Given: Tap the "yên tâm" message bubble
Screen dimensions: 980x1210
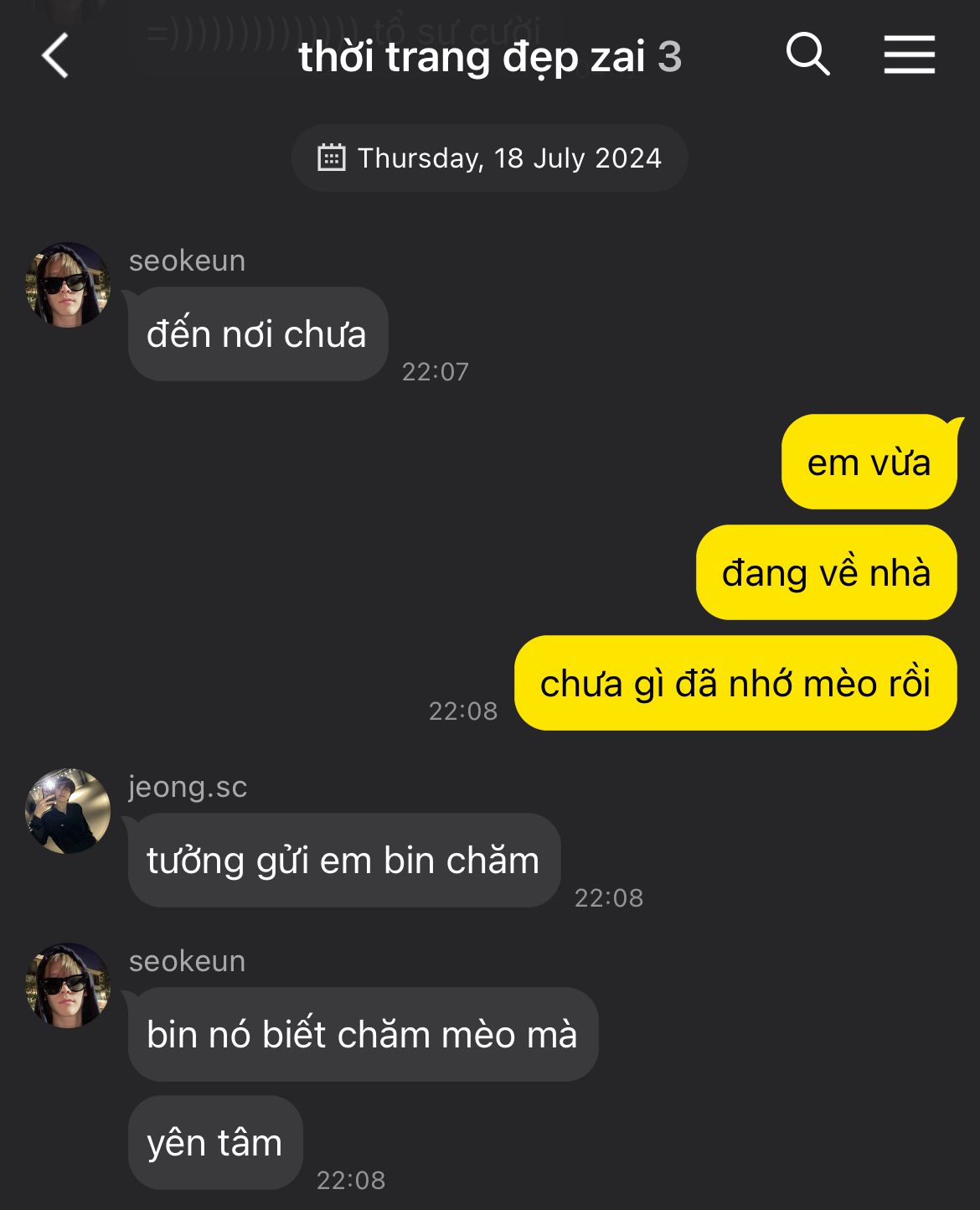Looking at the screenshot, I should (x=215, y=1142).
